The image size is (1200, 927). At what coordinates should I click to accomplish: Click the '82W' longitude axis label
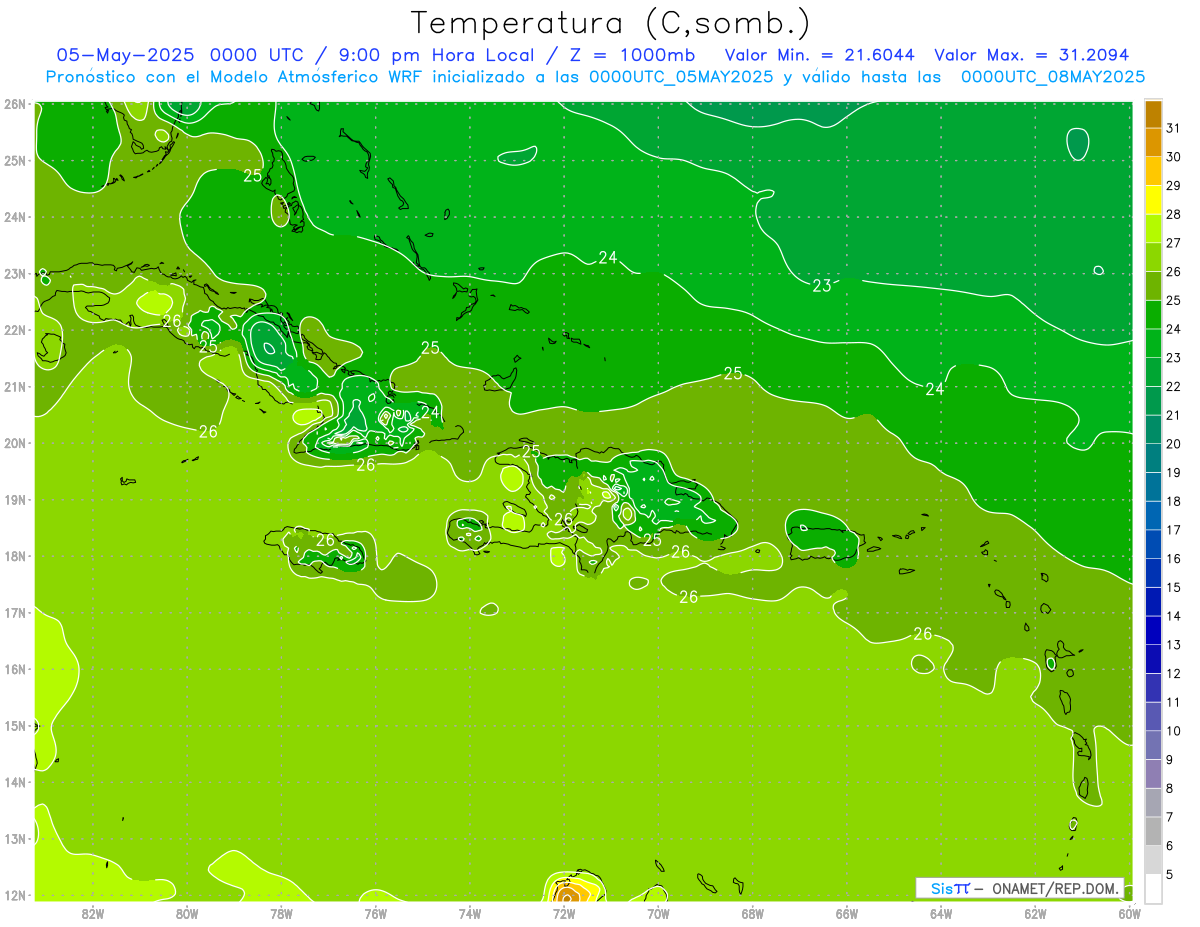[x=93, y=913]
